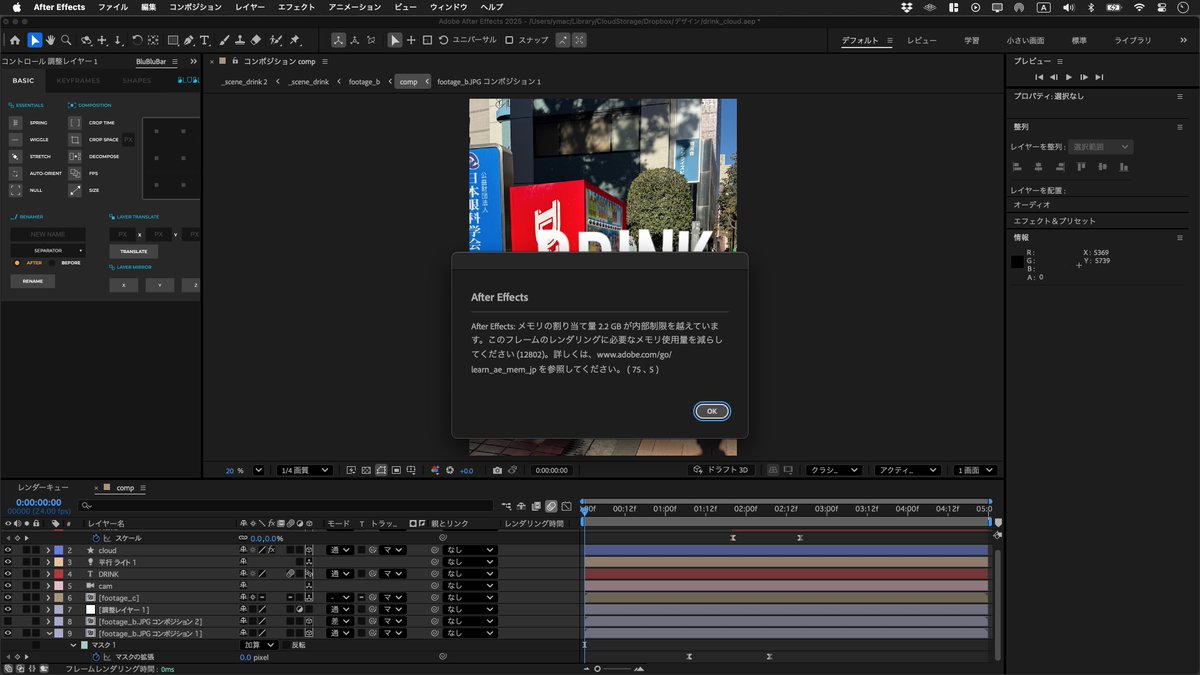Click the snapshot camera icon
Screen dimensions: 1200x675
point(497,470)
